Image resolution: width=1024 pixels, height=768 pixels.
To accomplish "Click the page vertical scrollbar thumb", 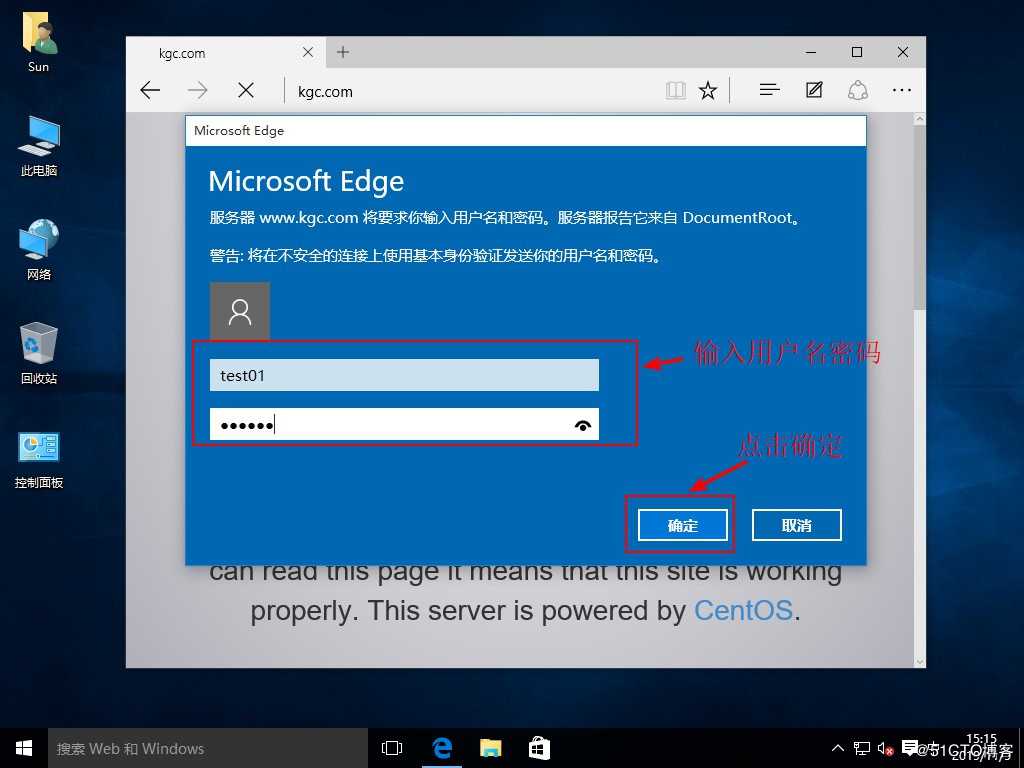I will (919, 217).
